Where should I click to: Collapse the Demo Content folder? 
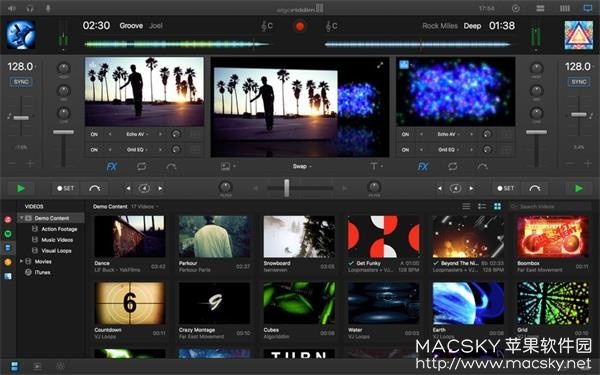coord(22,218)
